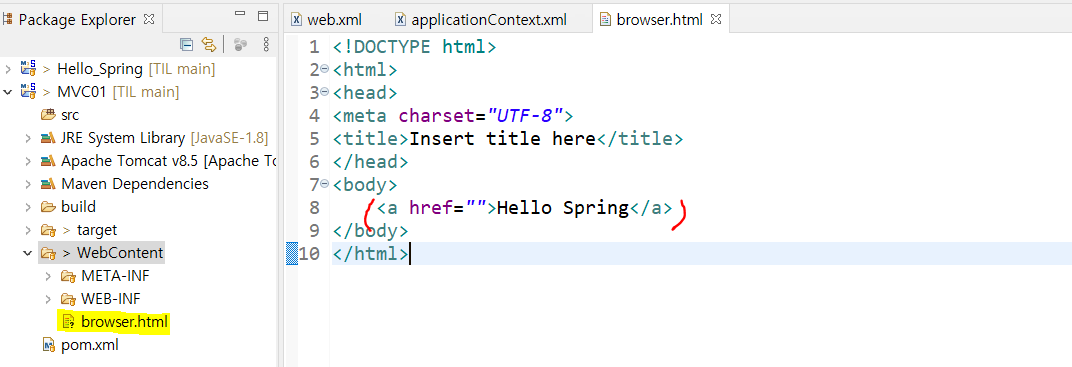This screenshot has height=367, width=1072.
Task: Select the Hello_Spring project
Action: pyautogui.click(x=100, y=69)
